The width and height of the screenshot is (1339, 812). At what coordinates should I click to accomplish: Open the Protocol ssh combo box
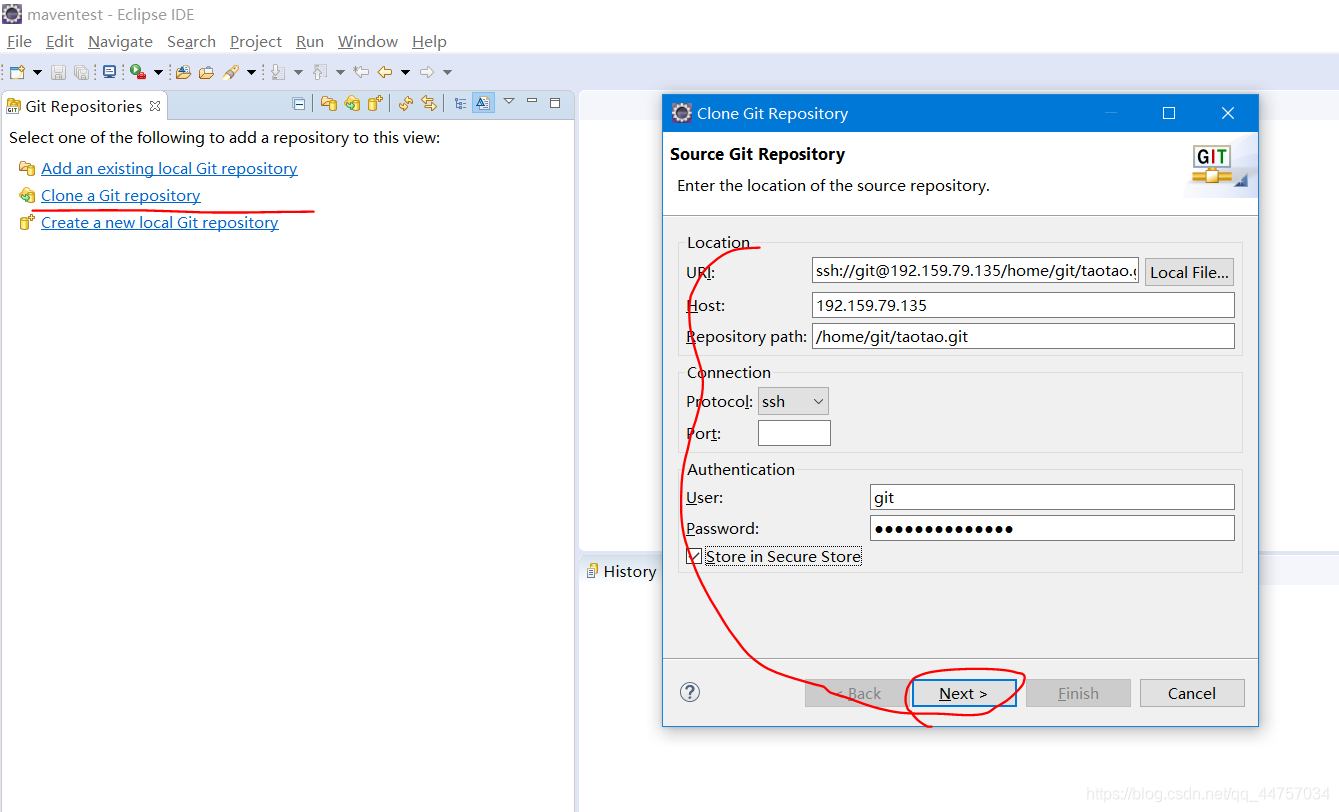(x=793, y=401)
